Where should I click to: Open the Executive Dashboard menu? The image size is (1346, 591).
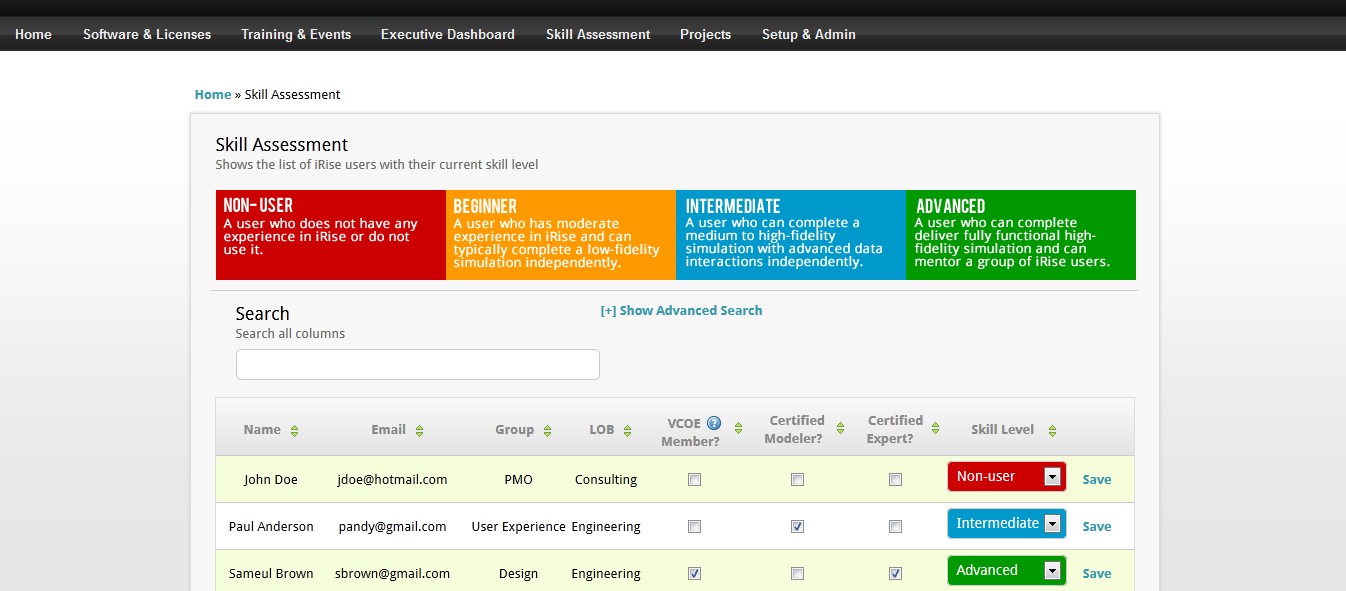click(x=448, y=34)
